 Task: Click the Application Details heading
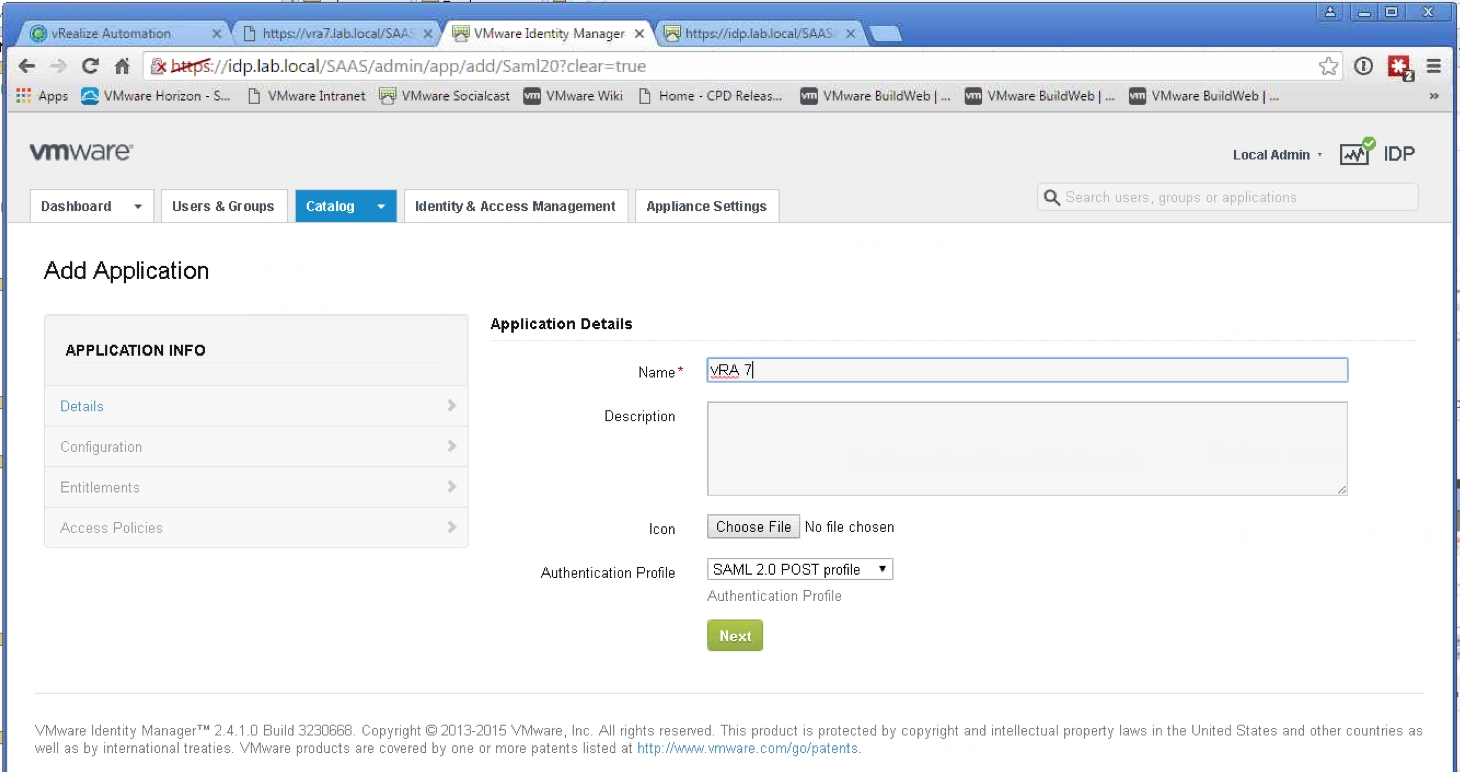click(x=561, y=324)
